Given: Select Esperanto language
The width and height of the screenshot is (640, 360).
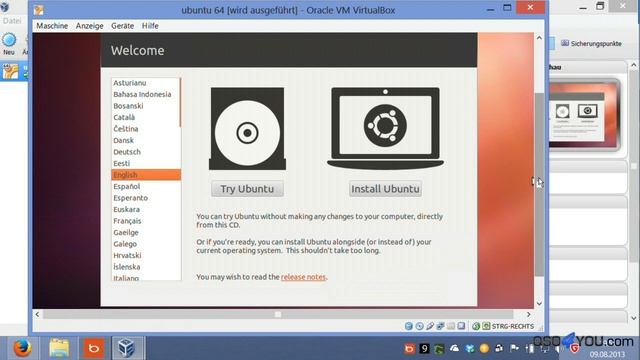Looking at the screenshot, I should pos(145,198).
